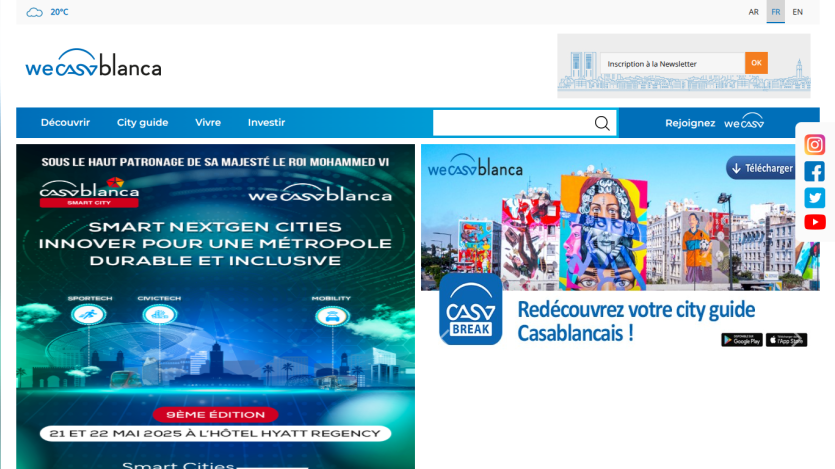Open the Investir menu
The width and height of the screenshot is (835, 469).
pyautogui.click(x=266, y=122)
